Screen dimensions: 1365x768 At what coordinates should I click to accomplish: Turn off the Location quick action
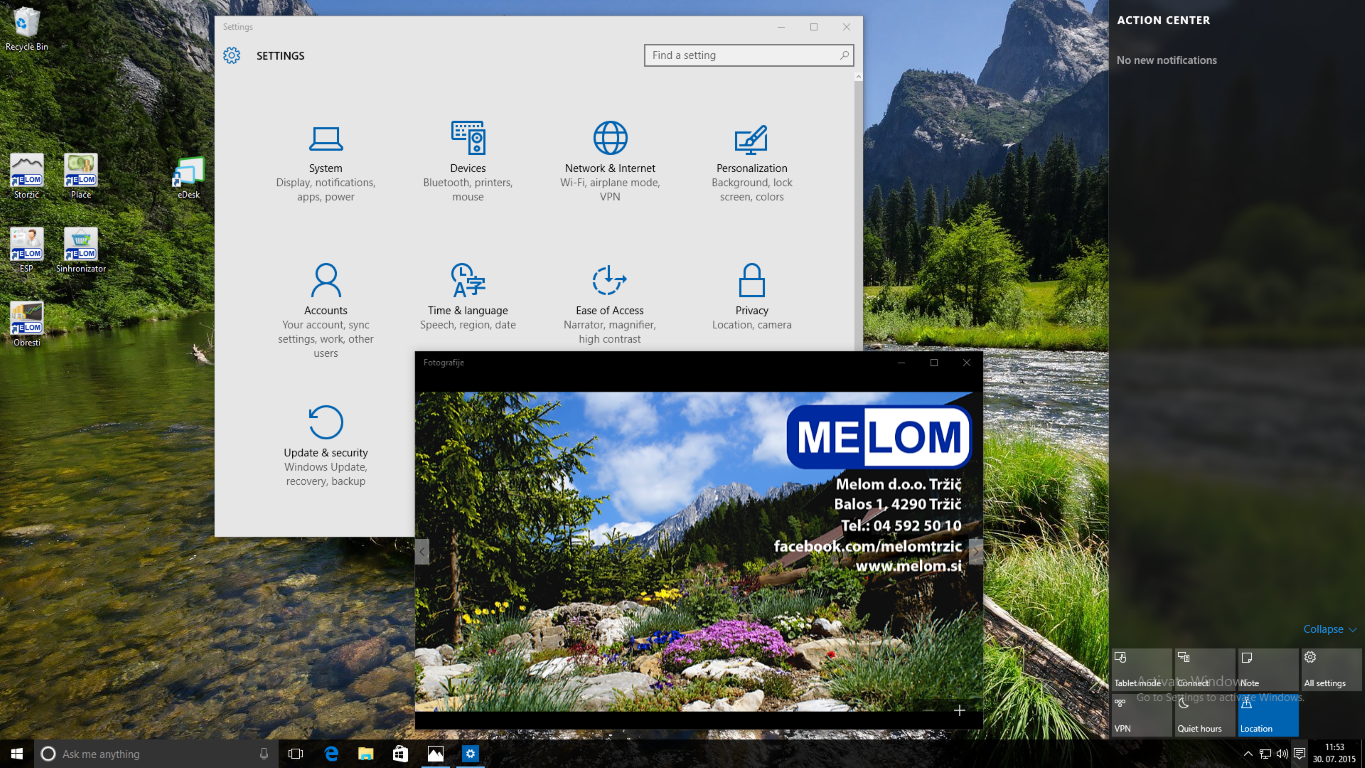tap(1267, 716)
